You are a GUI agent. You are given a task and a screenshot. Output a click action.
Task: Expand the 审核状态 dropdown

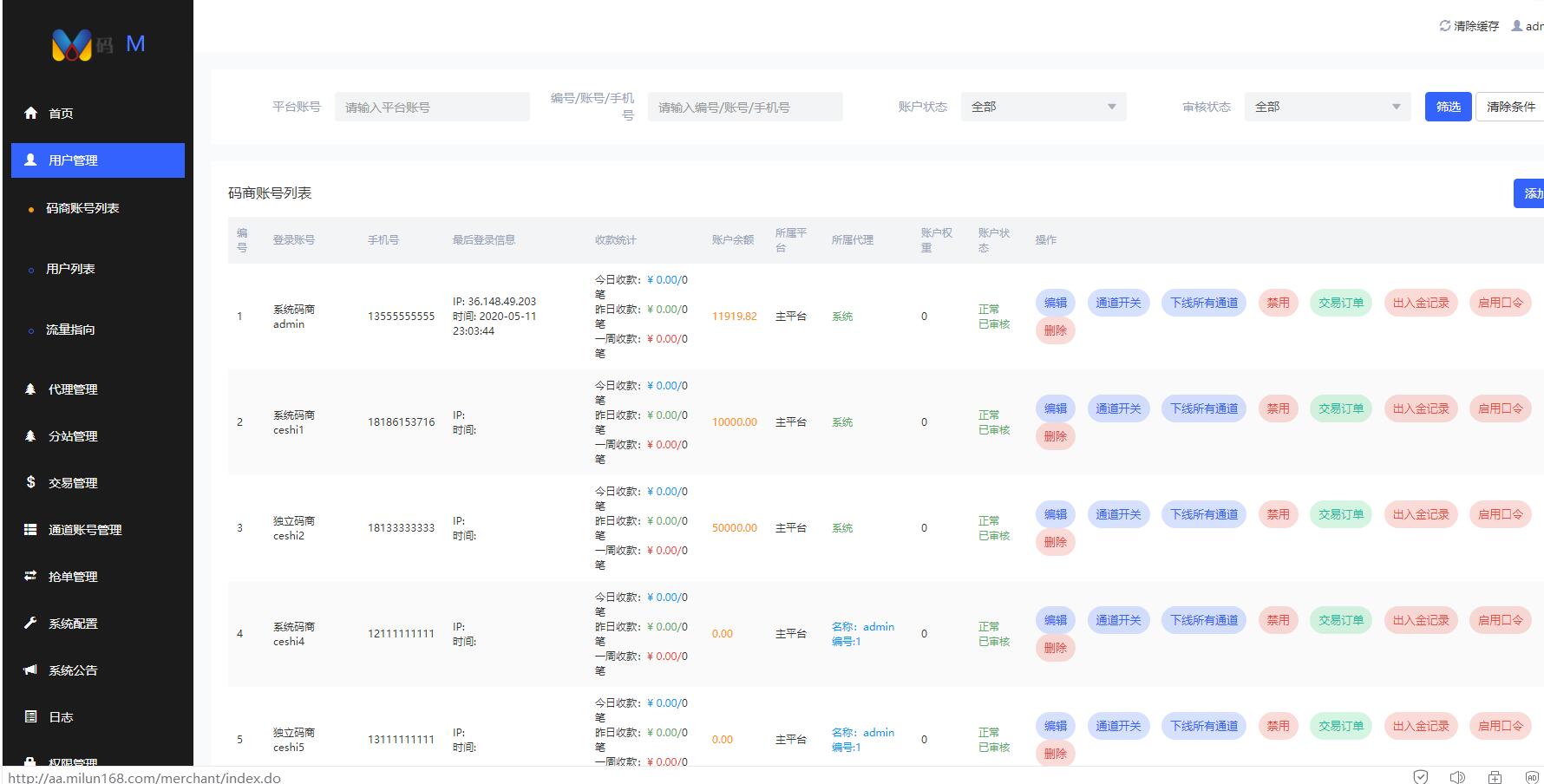coord(1326,107)
